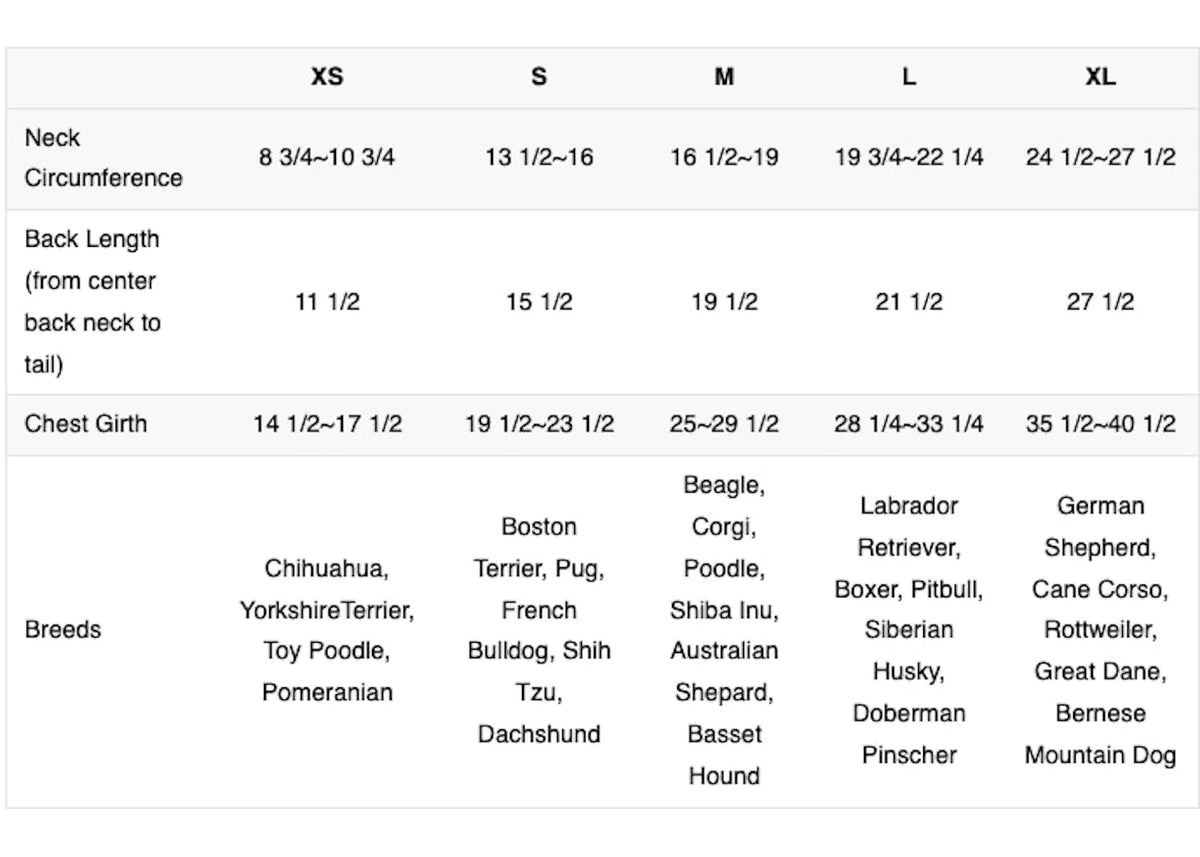This screenshot has height=857, width=1200.
Task: Click the XS column header
Action: point(327,77)
